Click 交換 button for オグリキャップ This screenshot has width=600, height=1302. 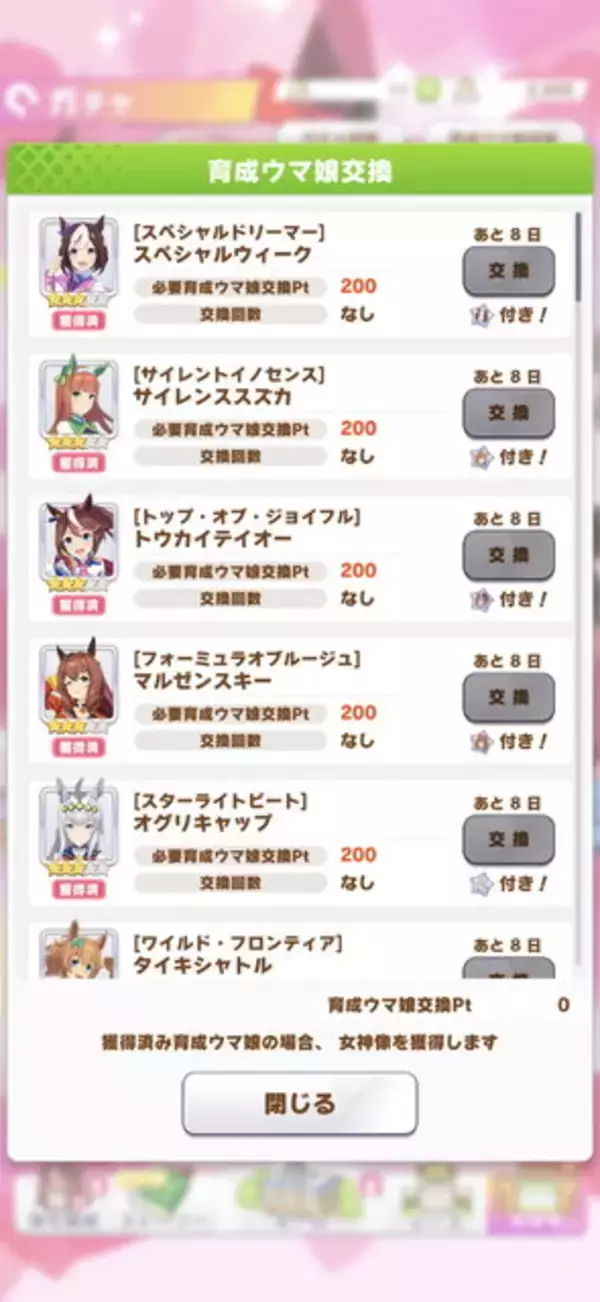coord(508,839)
